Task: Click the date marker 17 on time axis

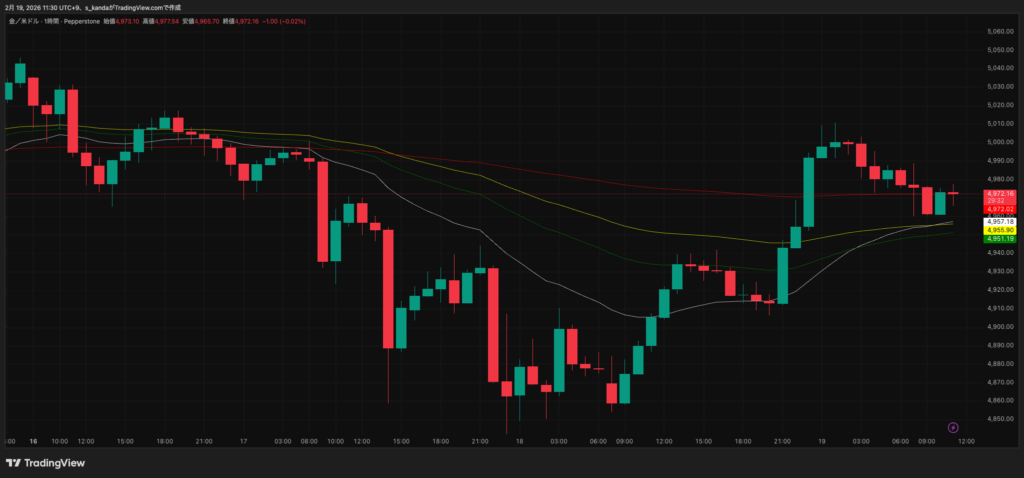Action: pos(242,441)
